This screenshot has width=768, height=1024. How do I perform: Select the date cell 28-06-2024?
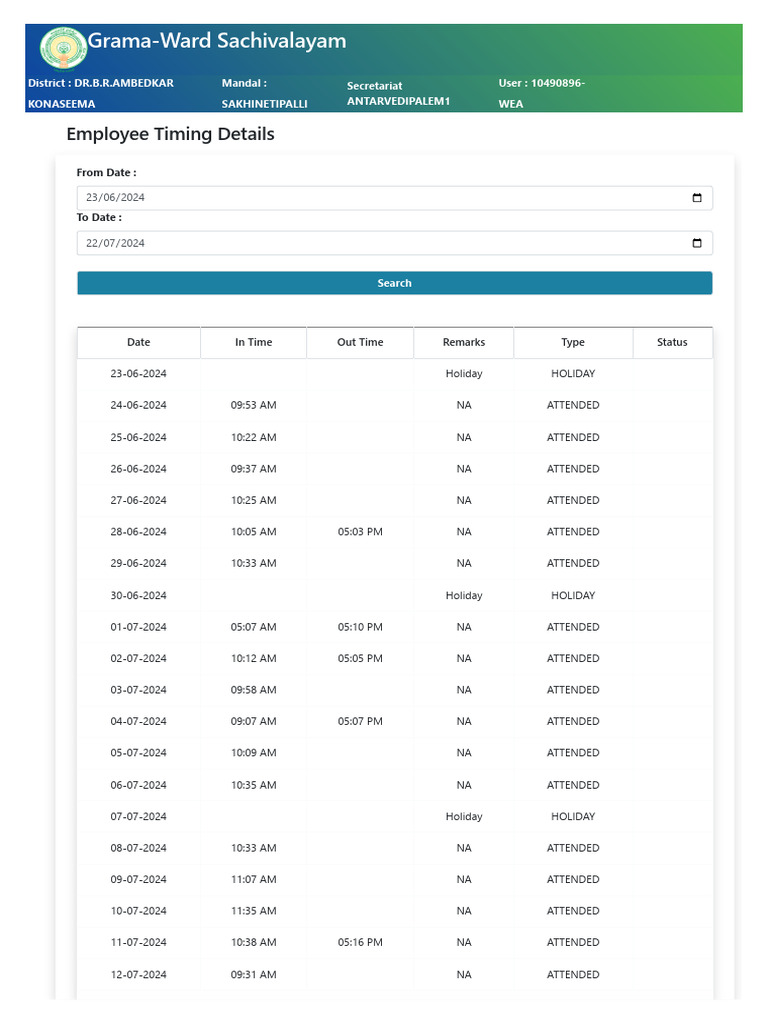coord(138,532)
